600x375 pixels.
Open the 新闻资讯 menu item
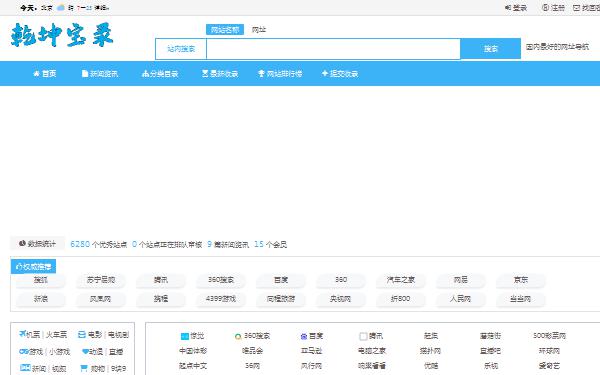click(x=100, y=73)
